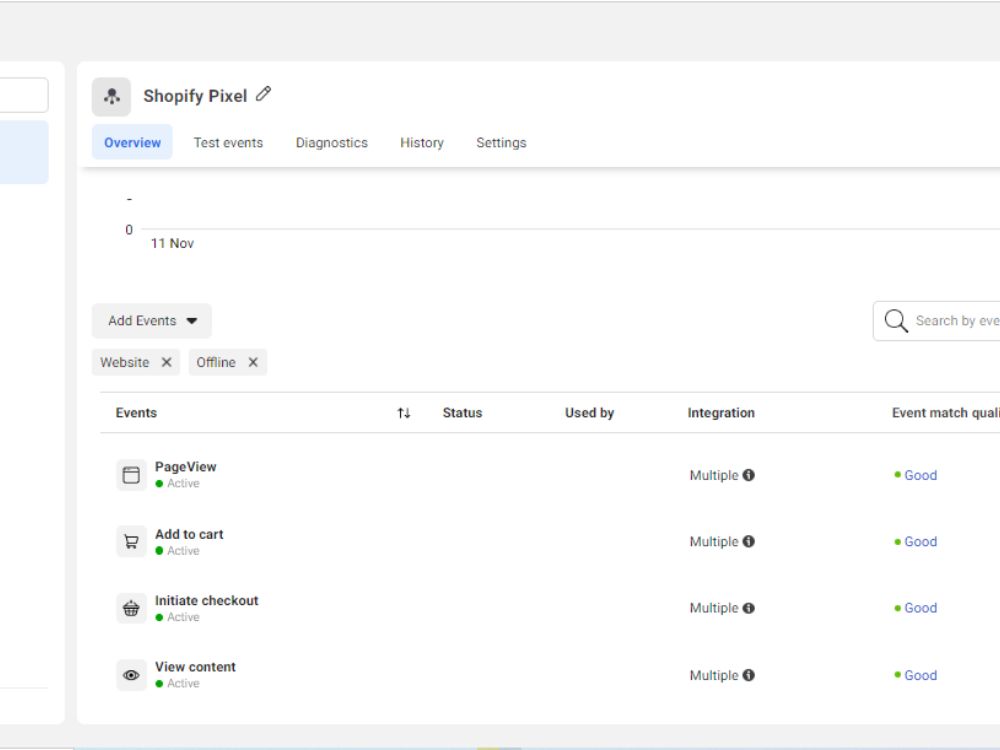Screen dimensions: 1000x750
Task: Click the 11 Nov date label on chart
Action: (x=172, y=243)
